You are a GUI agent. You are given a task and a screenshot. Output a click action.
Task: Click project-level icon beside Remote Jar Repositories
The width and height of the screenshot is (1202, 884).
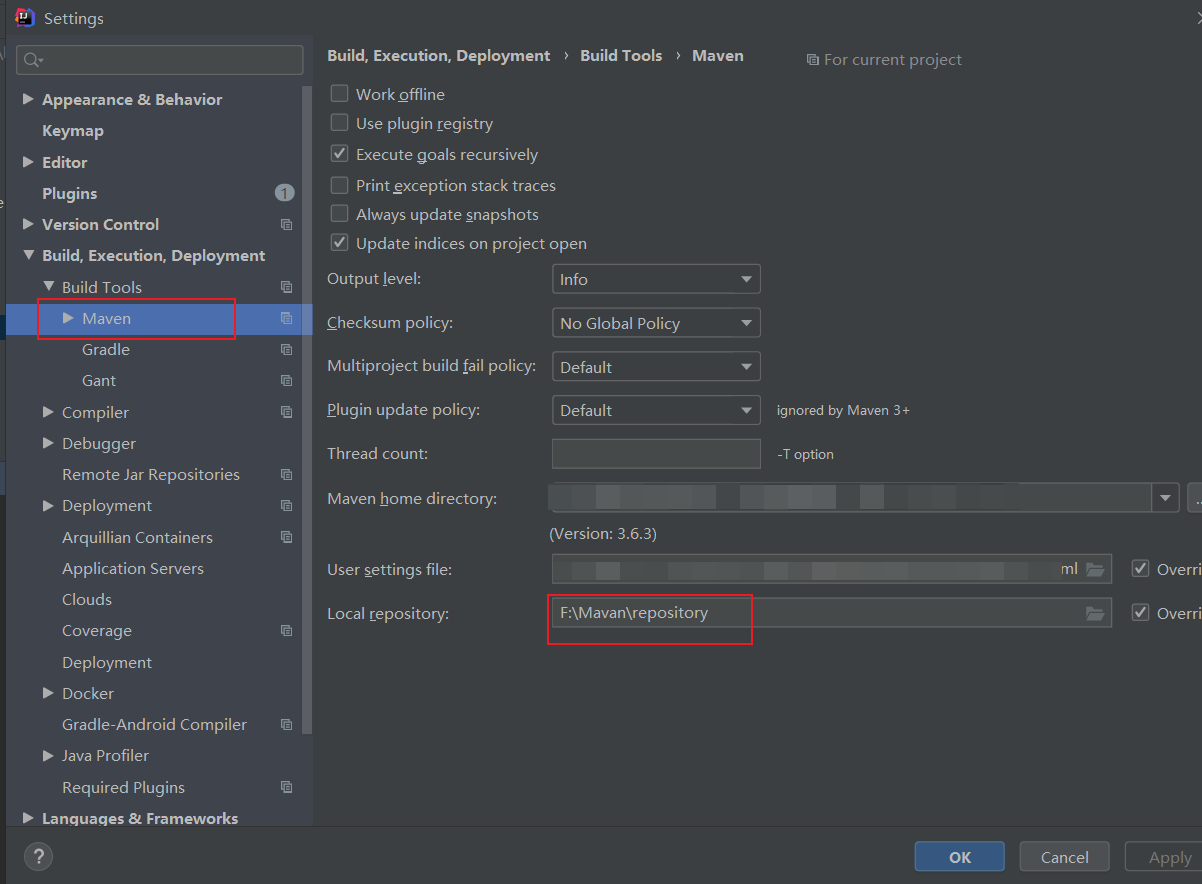[287, 475]
